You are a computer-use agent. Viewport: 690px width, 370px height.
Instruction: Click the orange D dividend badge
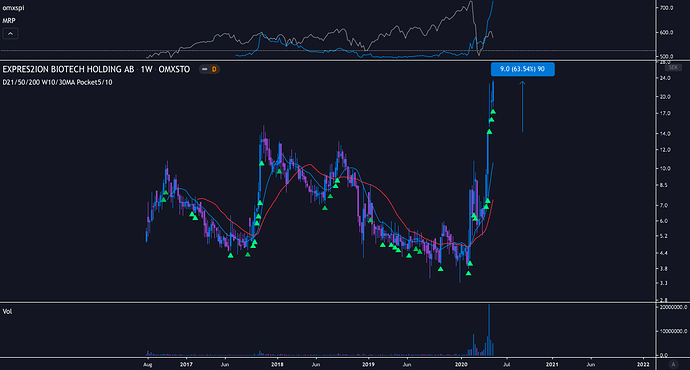214,69
